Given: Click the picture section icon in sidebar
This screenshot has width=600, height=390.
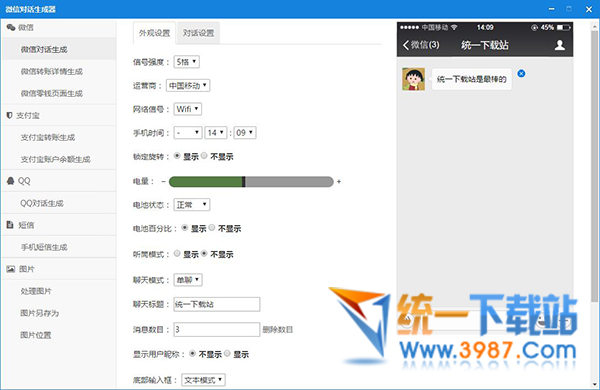Looking at the screenshot, I should coord(10,269).
